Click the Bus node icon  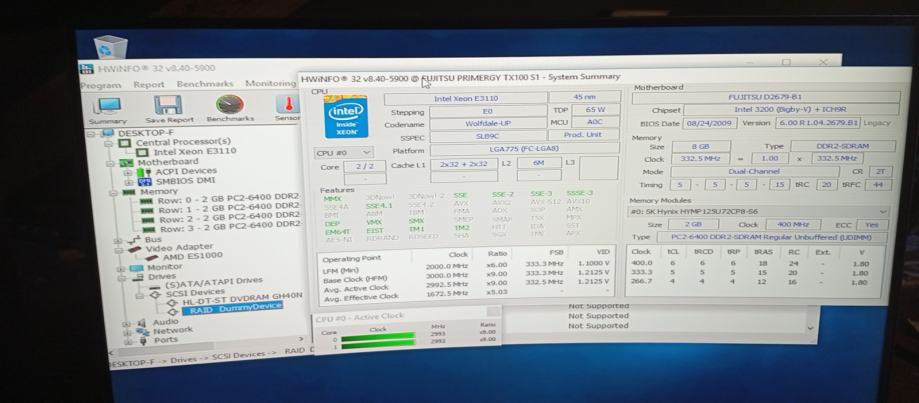click(x=134, y=240)
